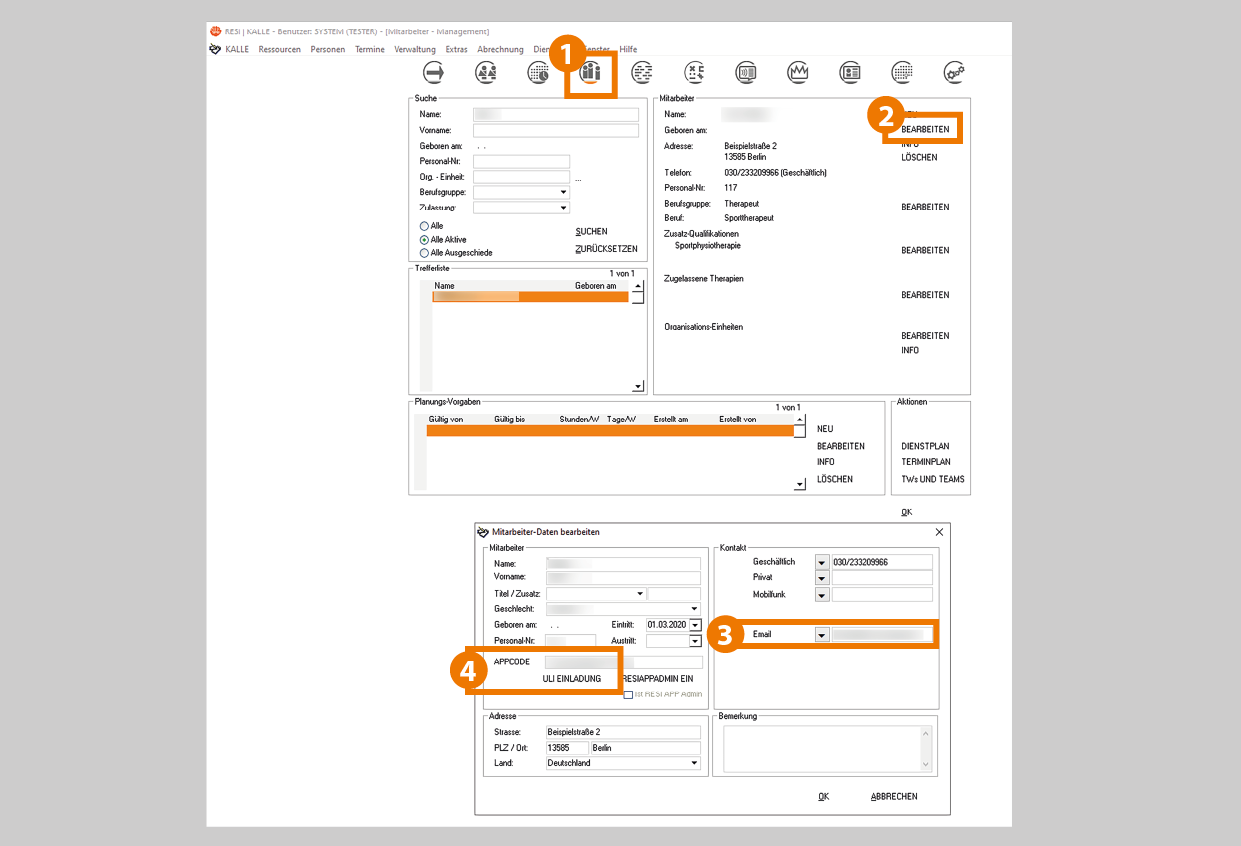1241x846 pixels.
Task: Expand the Berufsgruppe dropdown in search
Action: [x=564, y=192]
